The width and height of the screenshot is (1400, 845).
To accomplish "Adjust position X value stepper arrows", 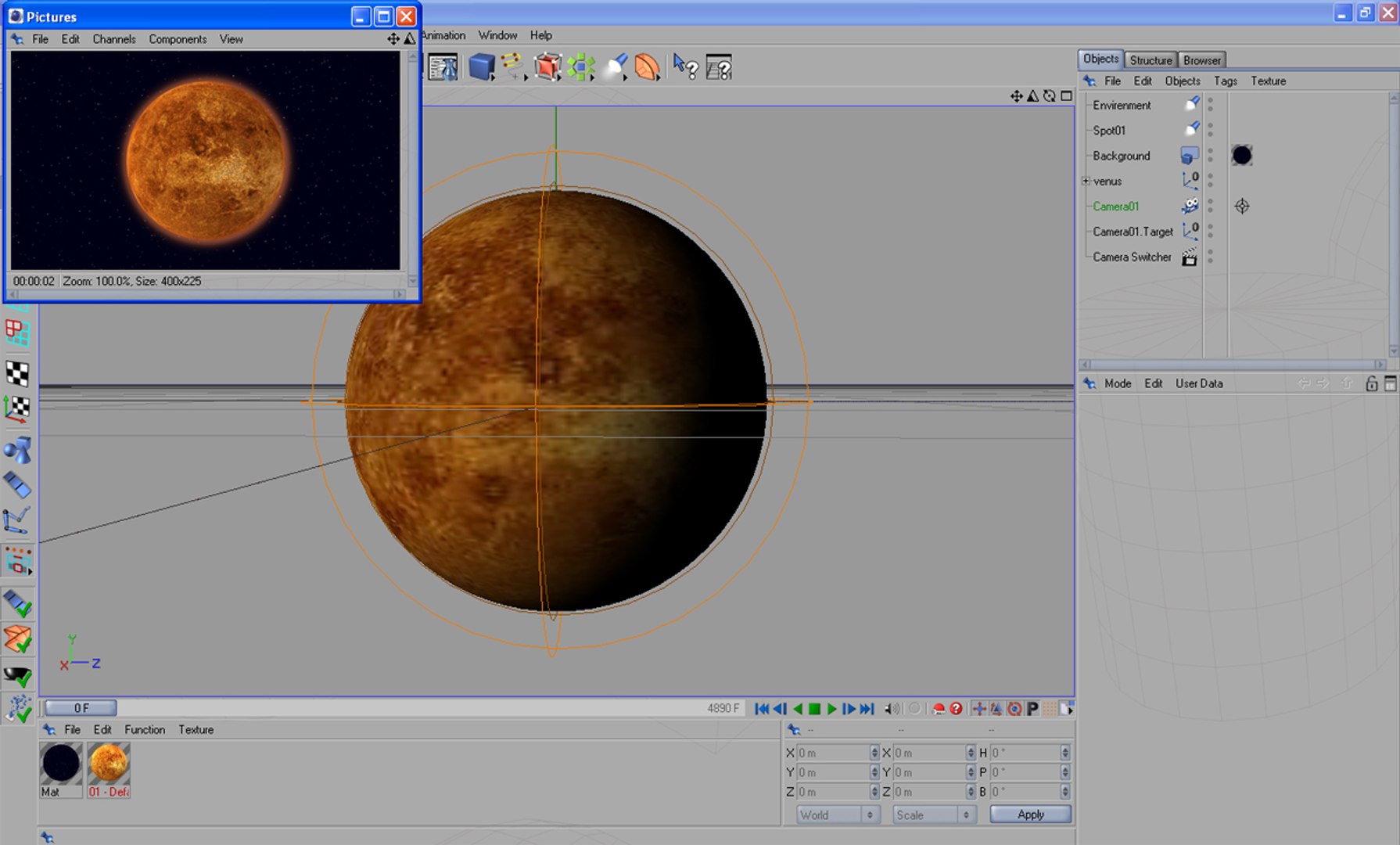I will [x=874, y=753].
